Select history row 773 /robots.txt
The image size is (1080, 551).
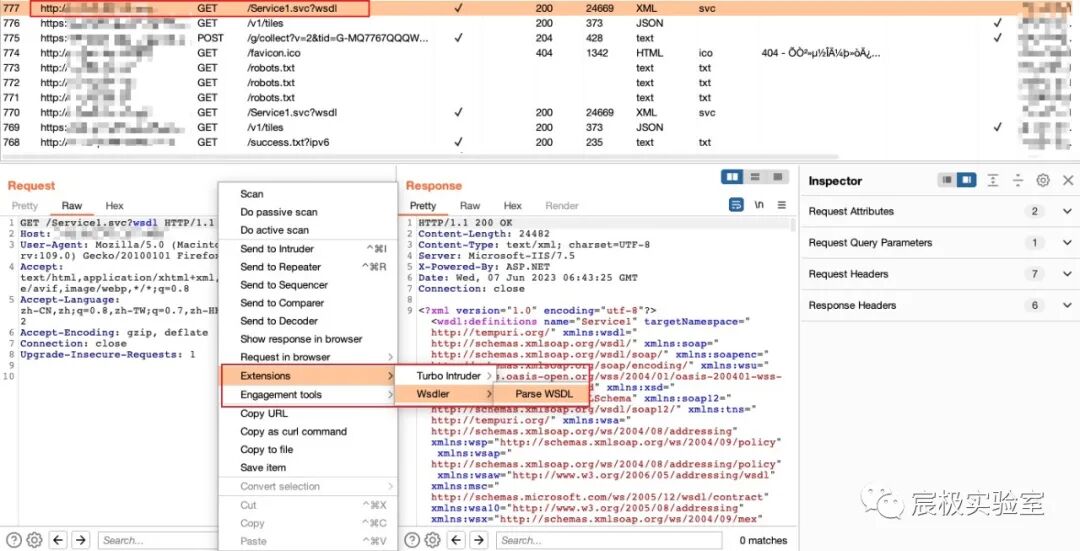tap(540, 67)
